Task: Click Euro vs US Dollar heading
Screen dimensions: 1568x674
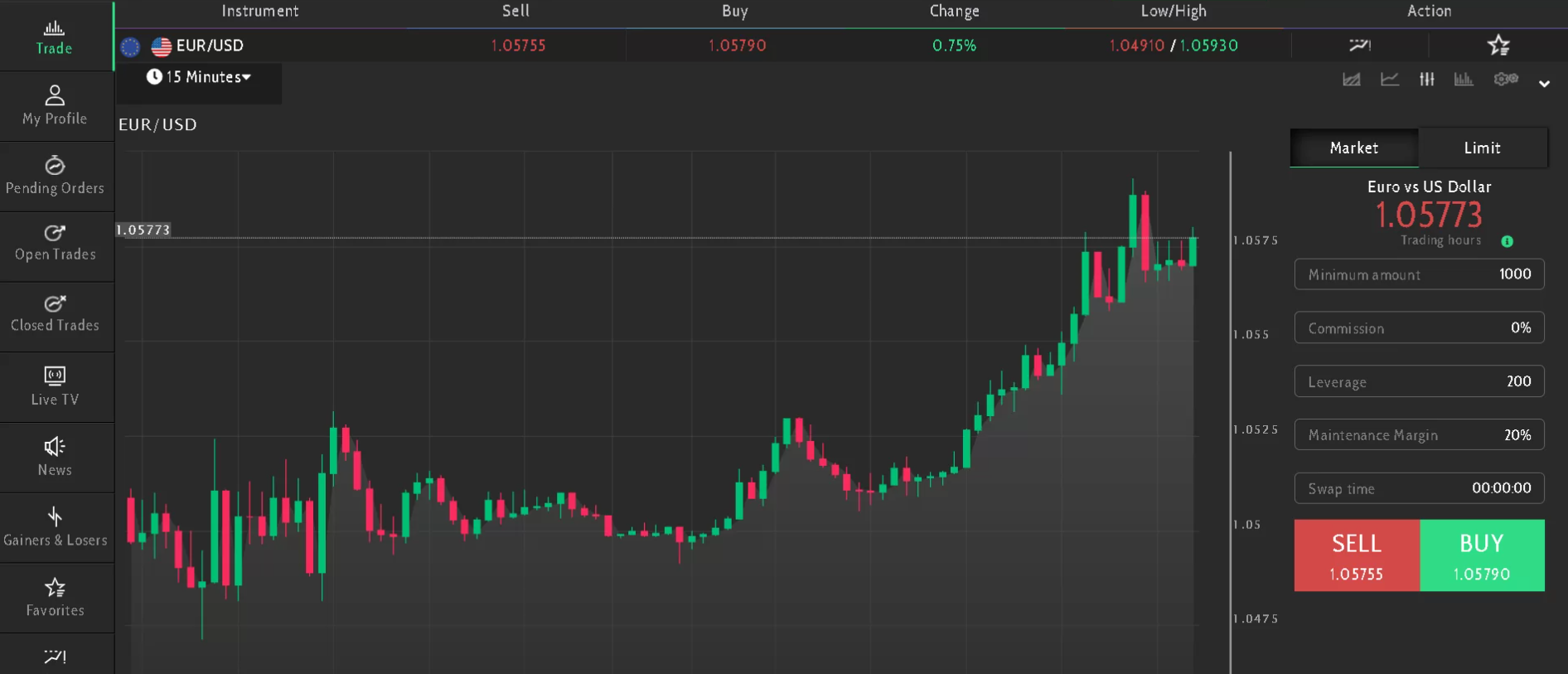Action: [1429, 187]
